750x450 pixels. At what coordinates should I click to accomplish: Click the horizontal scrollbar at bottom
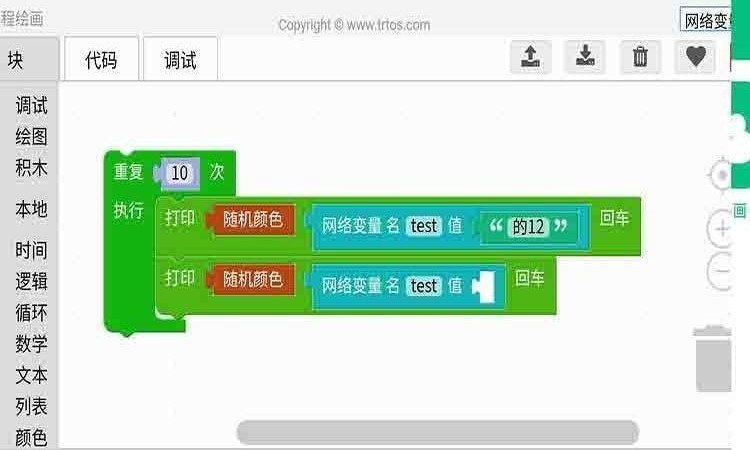438,432
